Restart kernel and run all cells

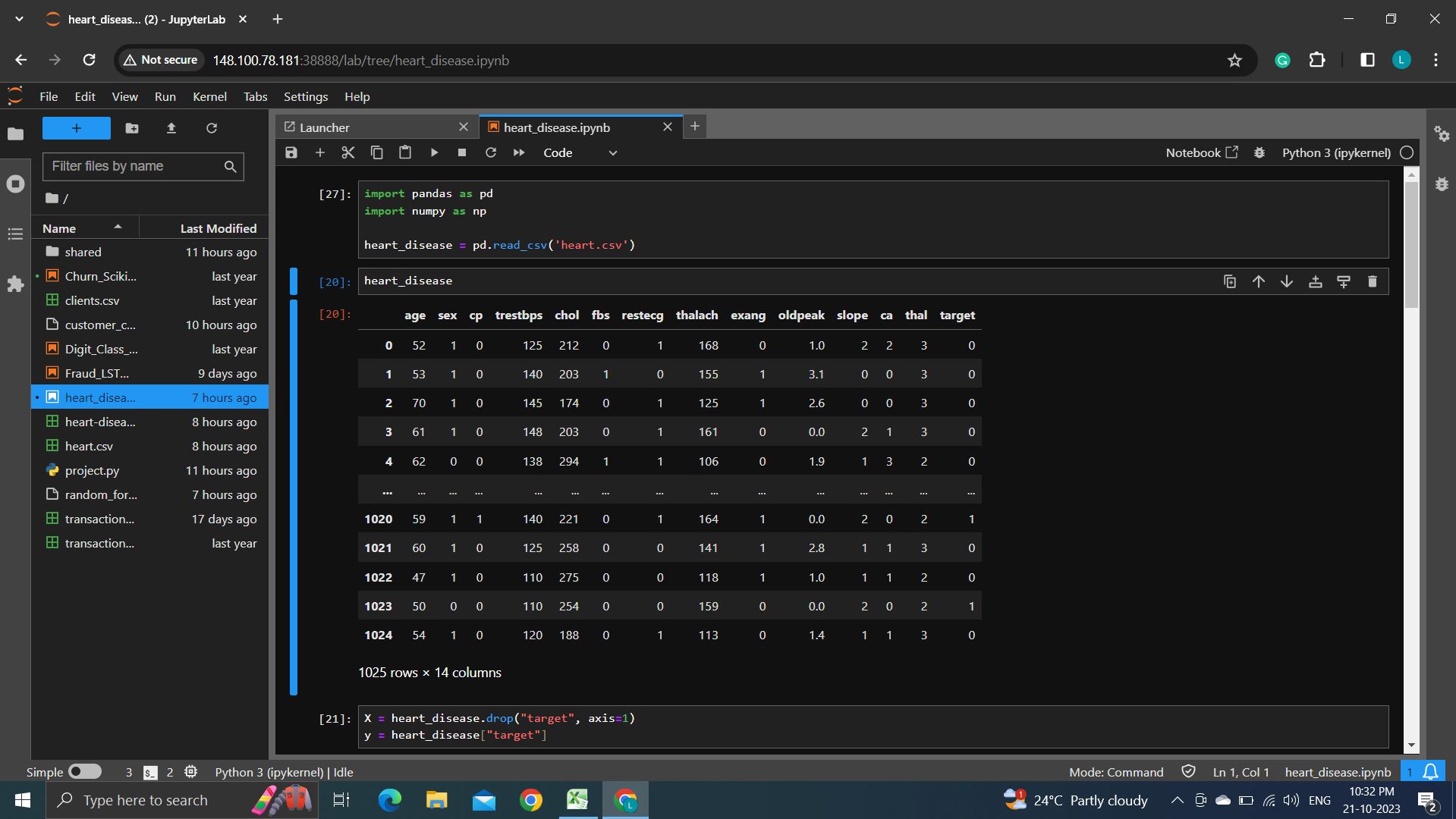pos(519,152)
